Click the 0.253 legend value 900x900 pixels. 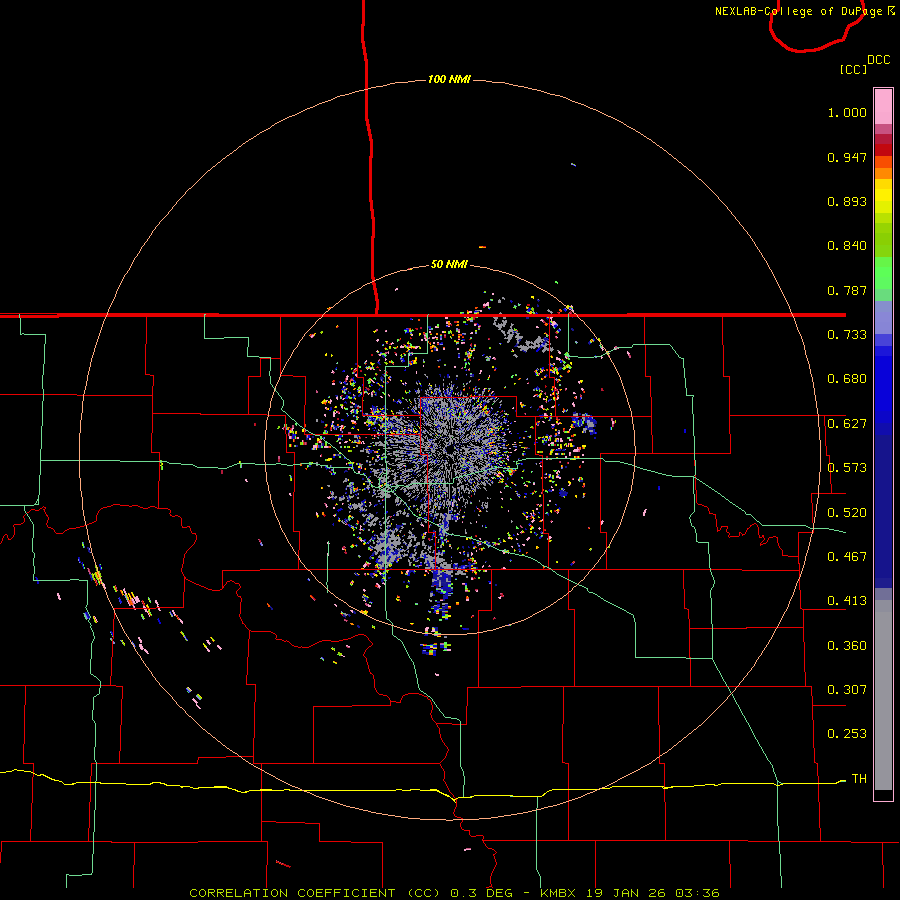point(847,734)
